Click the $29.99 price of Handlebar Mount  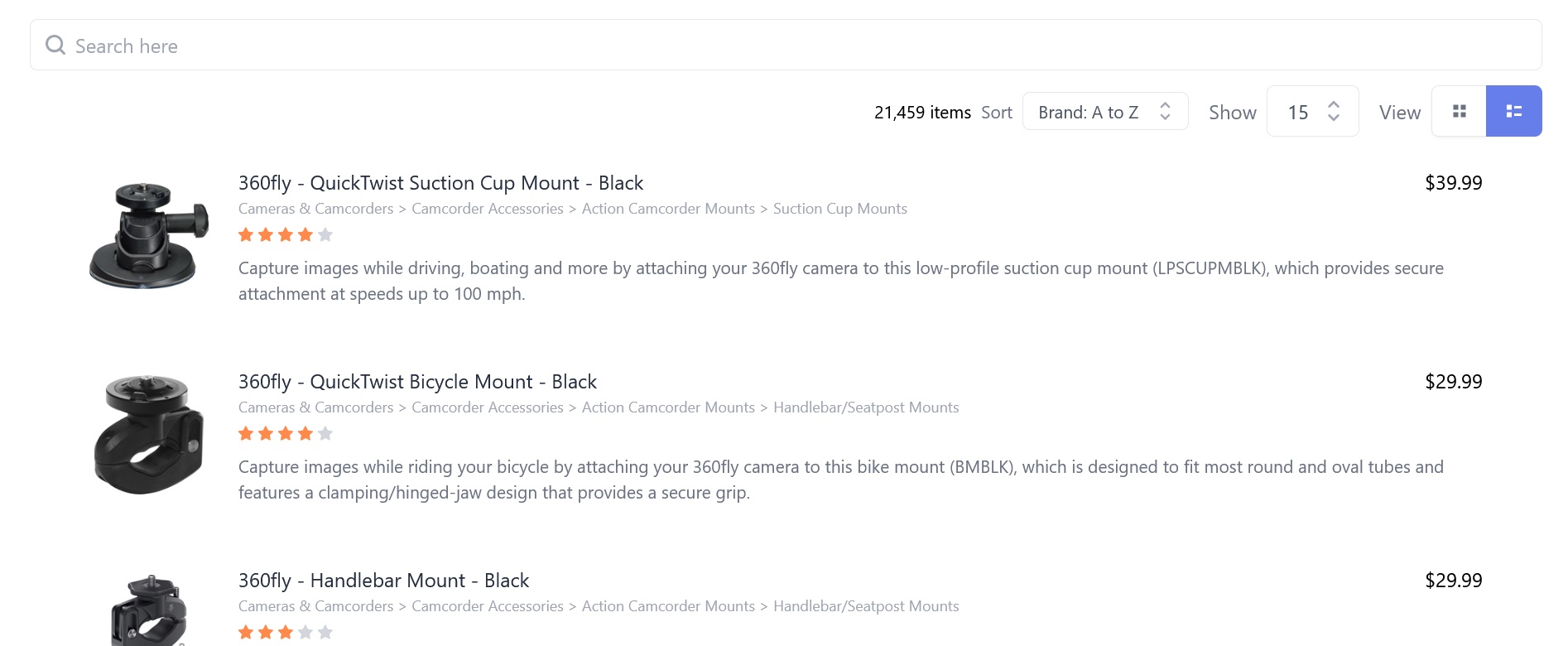(1453, 581)
